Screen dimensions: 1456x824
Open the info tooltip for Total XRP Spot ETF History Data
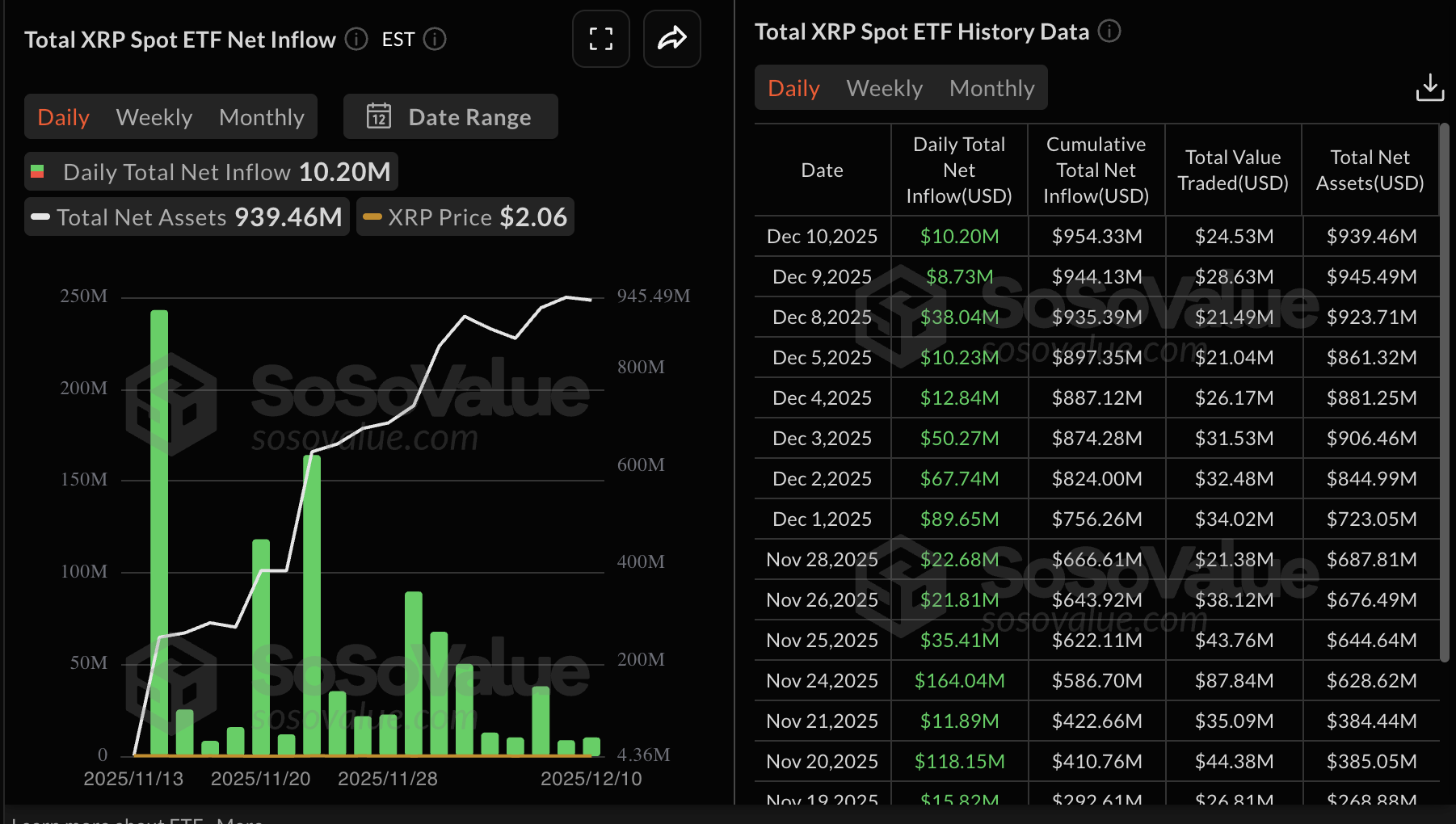1110,32
